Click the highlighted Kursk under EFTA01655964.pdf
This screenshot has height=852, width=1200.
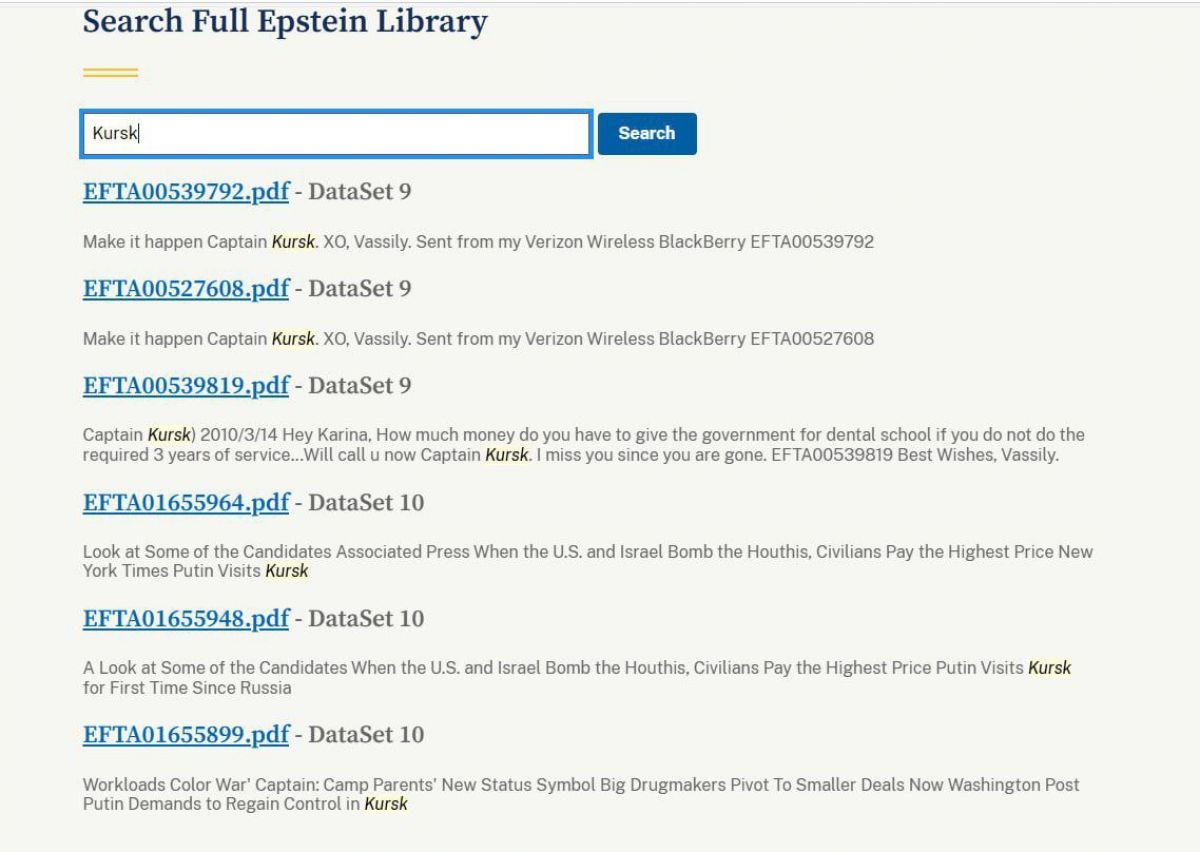(286, 571)
